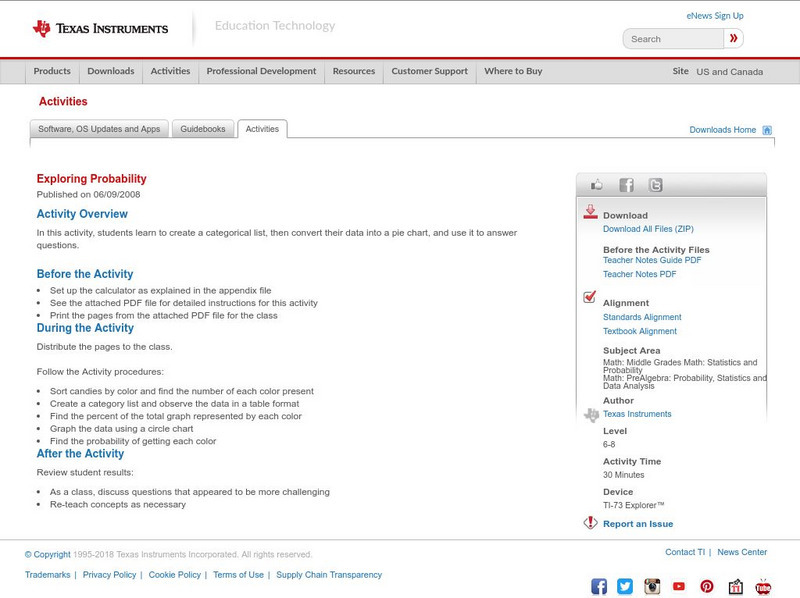
Task: Open the Contact TI link
Action: (685, 552)
